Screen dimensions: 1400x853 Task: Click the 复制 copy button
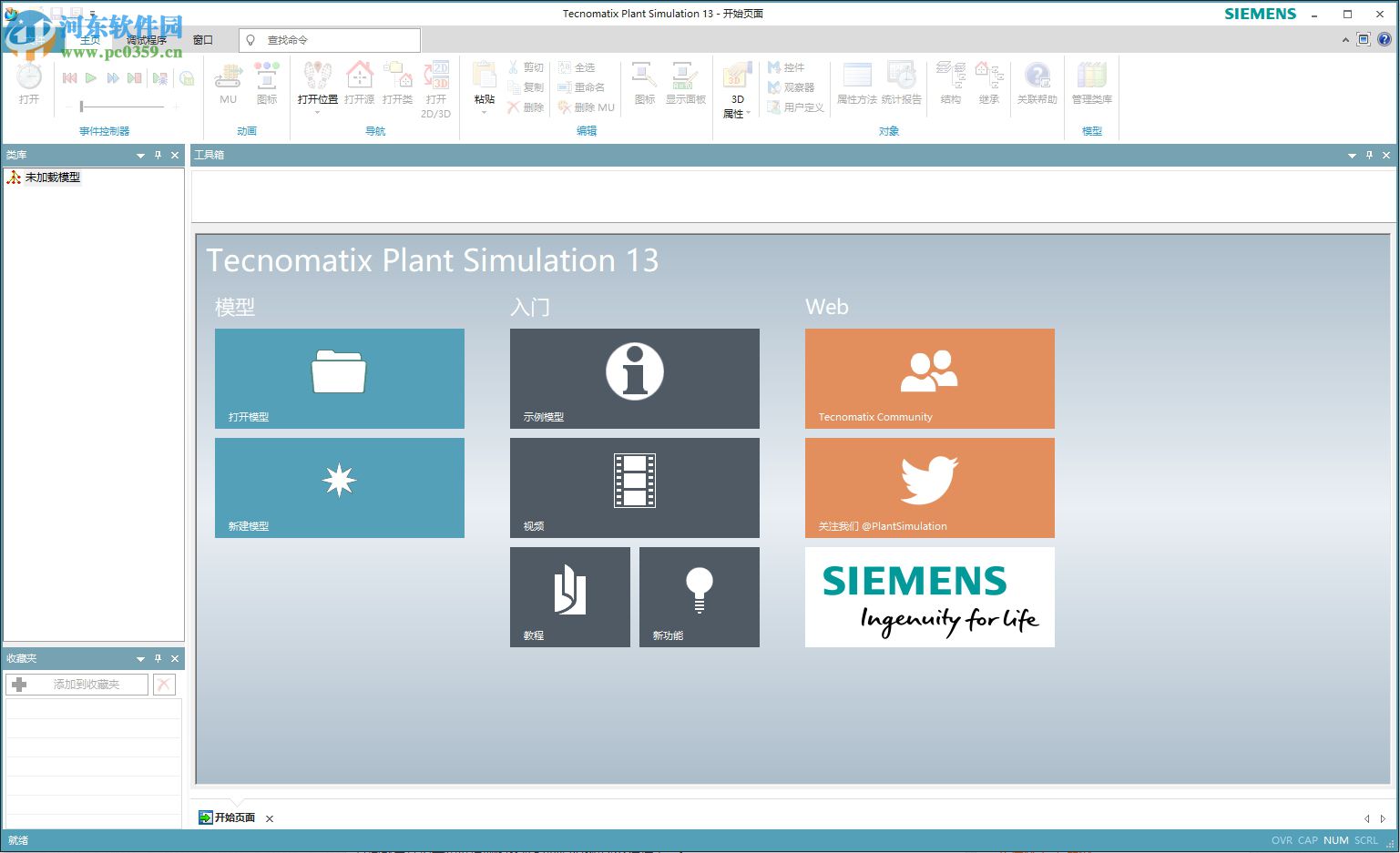tap(526, 87)
